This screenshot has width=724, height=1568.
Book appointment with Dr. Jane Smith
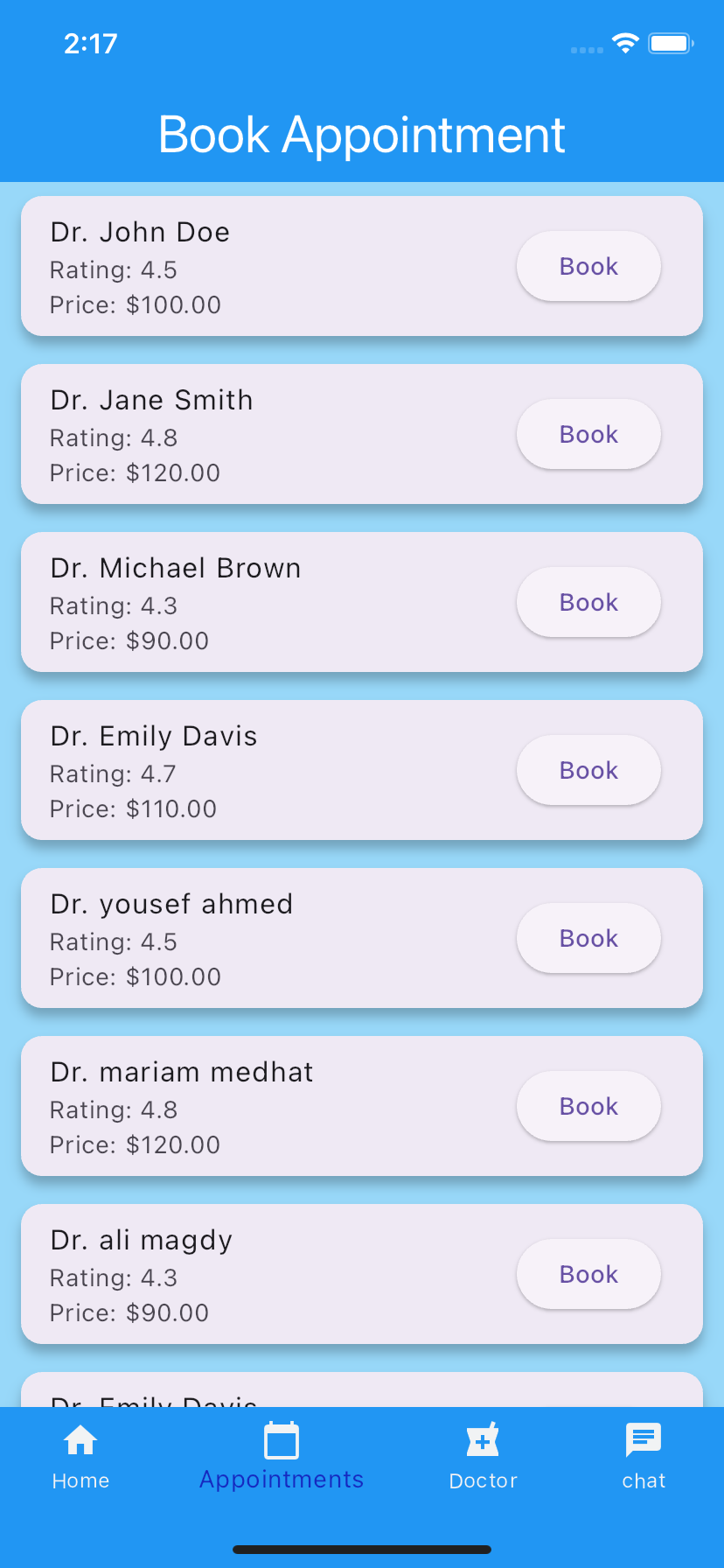pos(588,434)
